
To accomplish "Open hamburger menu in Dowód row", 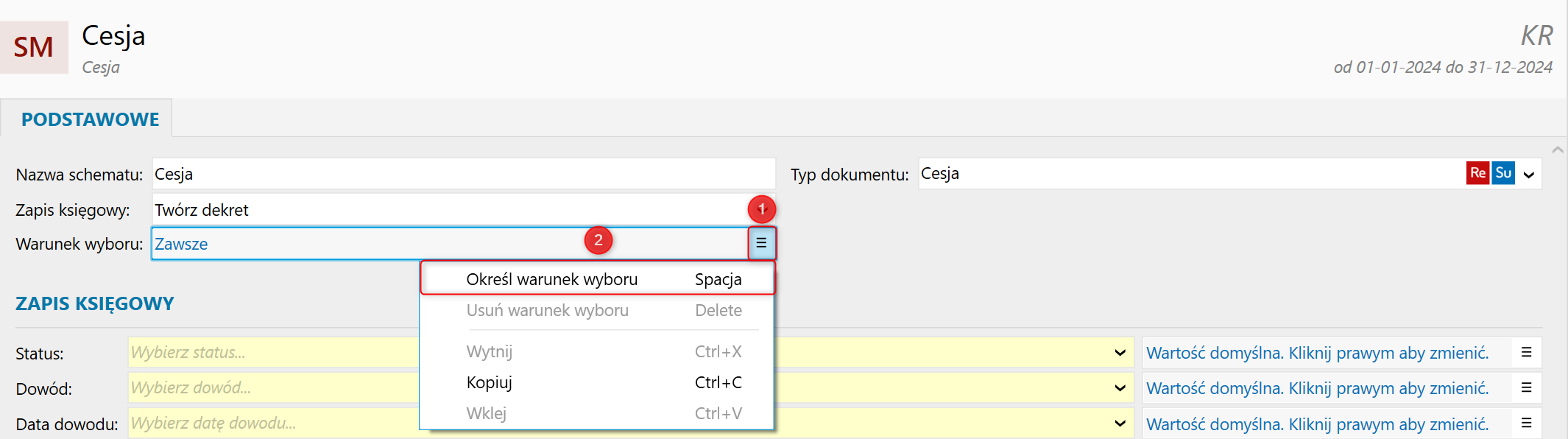I will [1526, 387].
